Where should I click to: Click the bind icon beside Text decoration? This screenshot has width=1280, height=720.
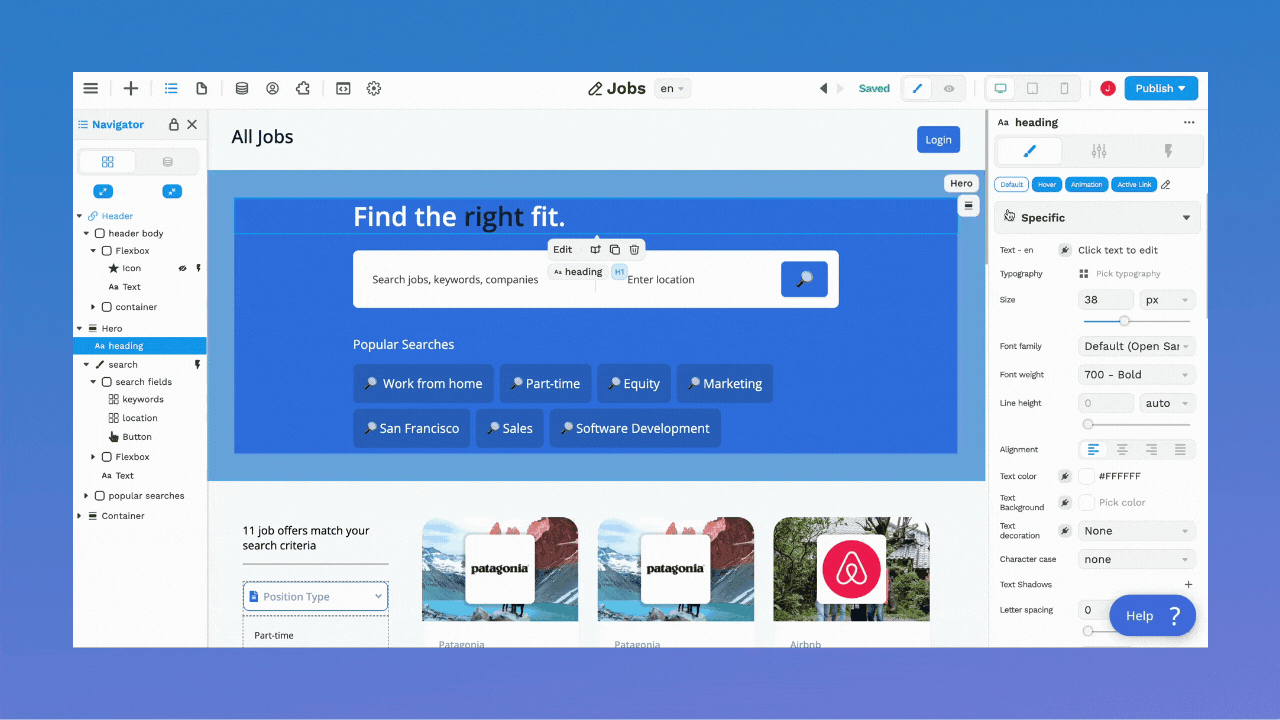point(1064,531)
